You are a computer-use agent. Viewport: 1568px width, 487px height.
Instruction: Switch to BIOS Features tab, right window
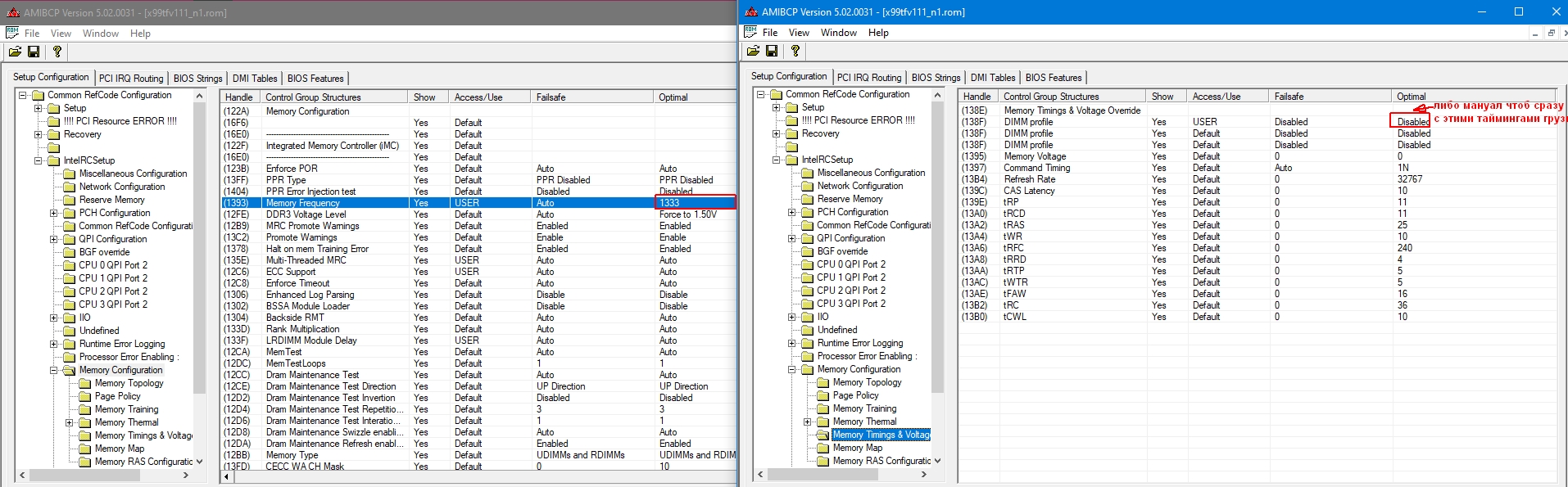[1054, 78]
